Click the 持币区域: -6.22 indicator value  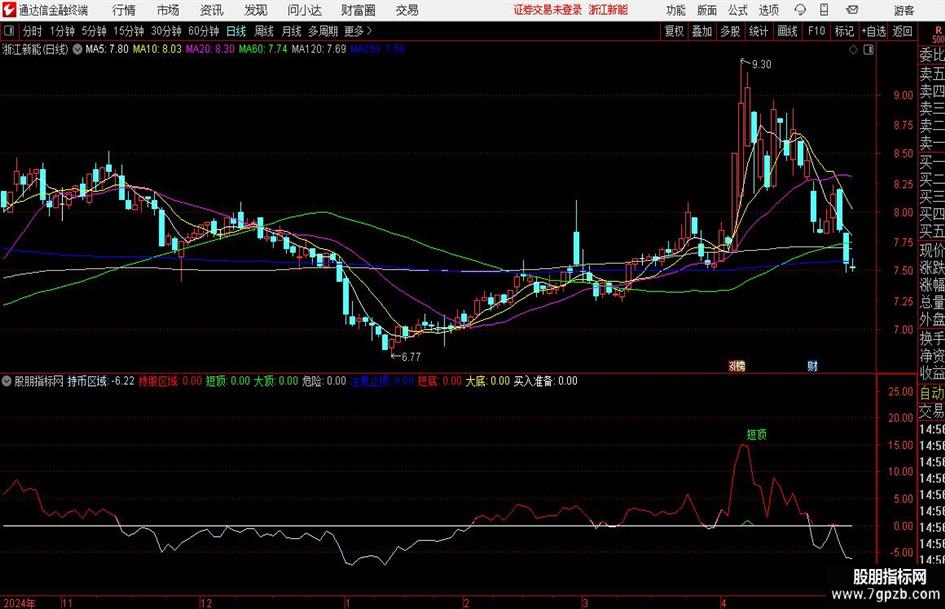click(101, 381)
